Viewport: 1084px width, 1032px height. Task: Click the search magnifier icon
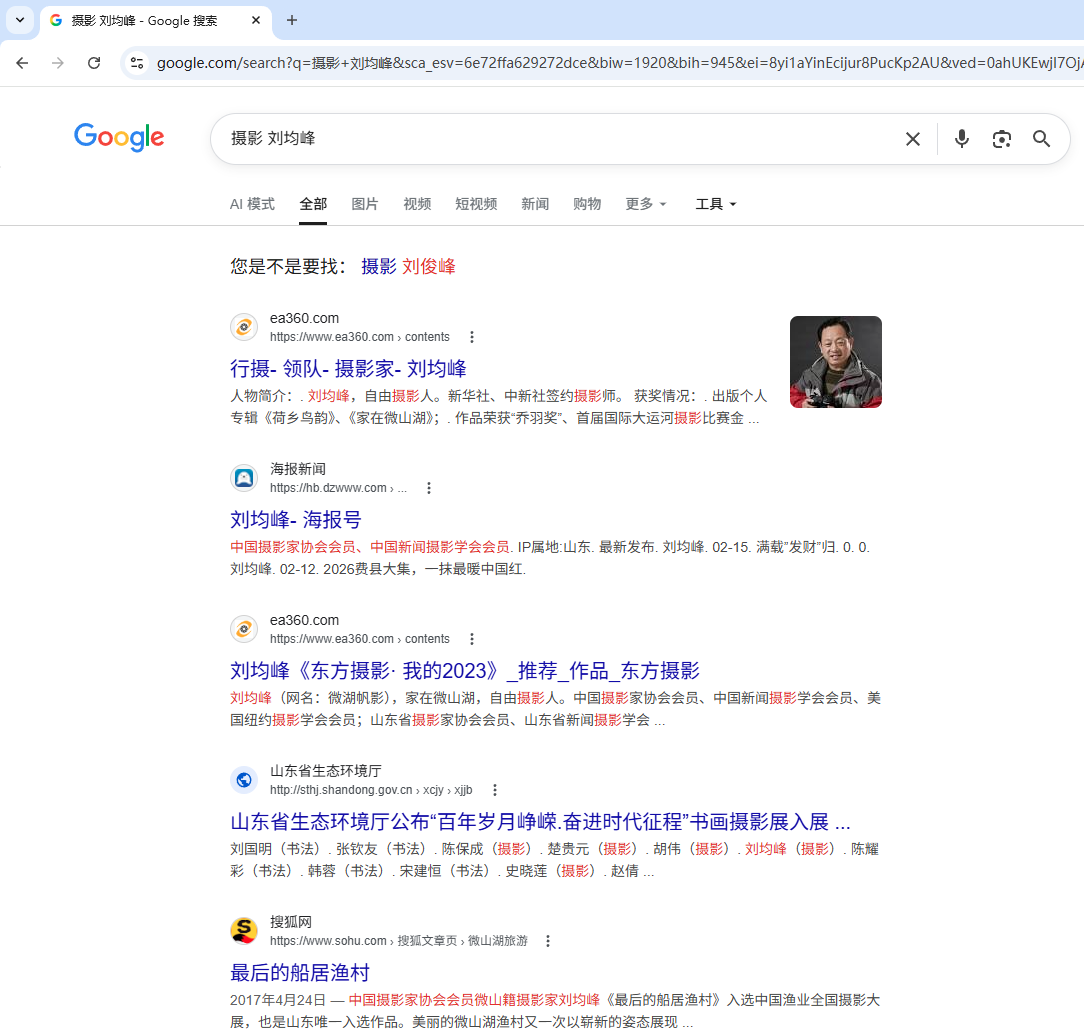tap(1041, 139)
